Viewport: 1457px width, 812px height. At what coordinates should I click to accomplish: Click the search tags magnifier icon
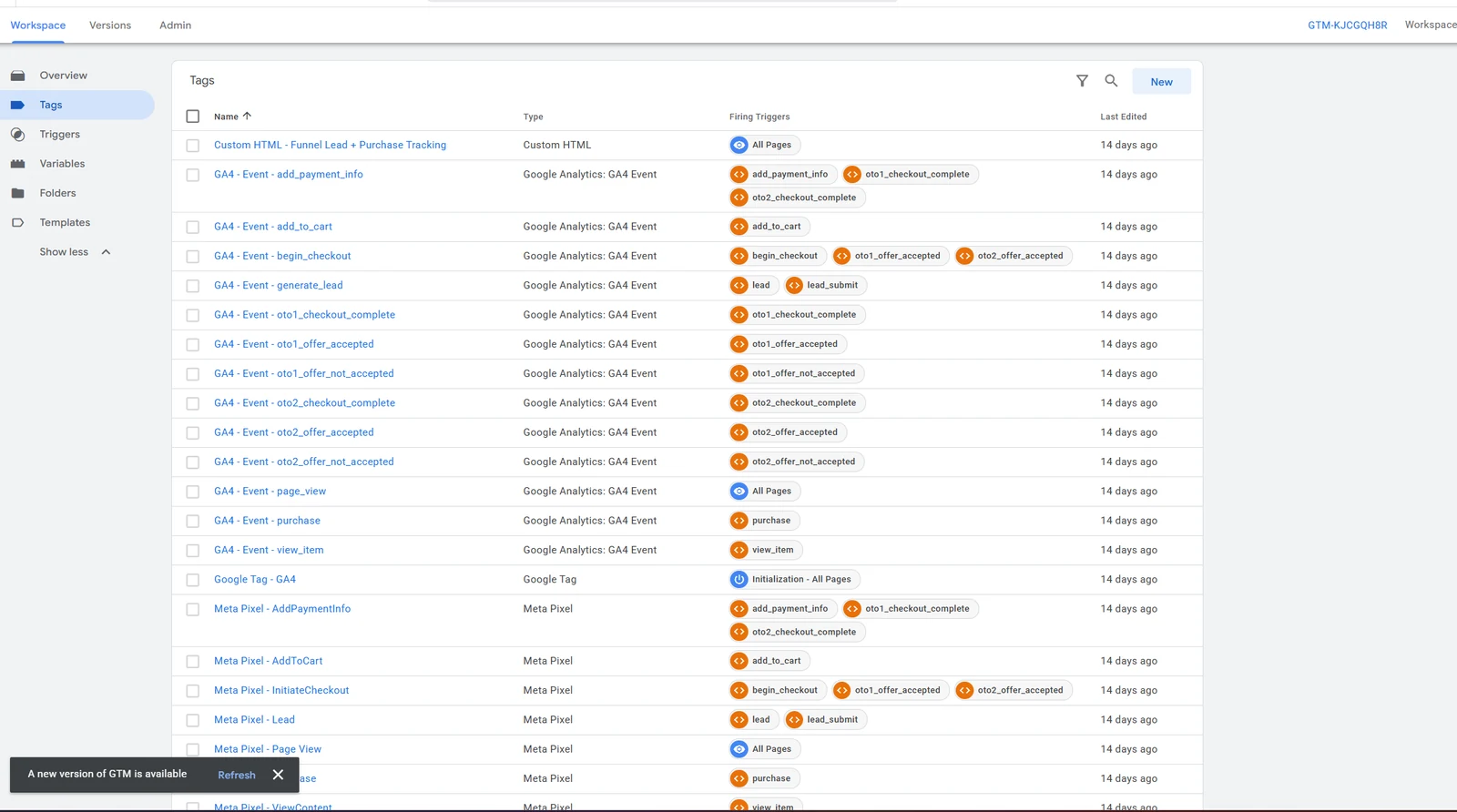point(1111,81)
